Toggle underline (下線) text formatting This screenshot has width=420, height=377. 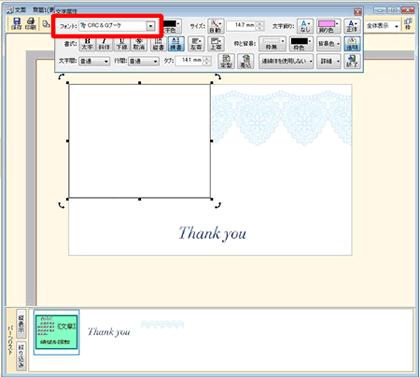tap(122, 44)
